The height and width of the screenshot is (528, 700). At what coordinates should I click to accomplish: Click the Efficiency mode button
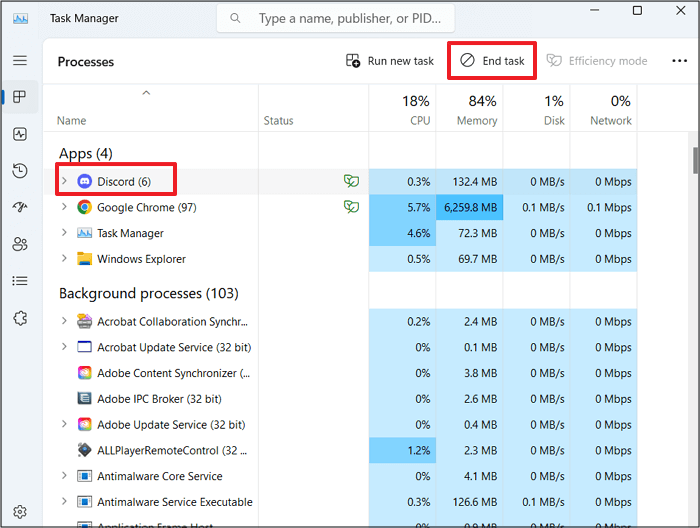(597, 61)
